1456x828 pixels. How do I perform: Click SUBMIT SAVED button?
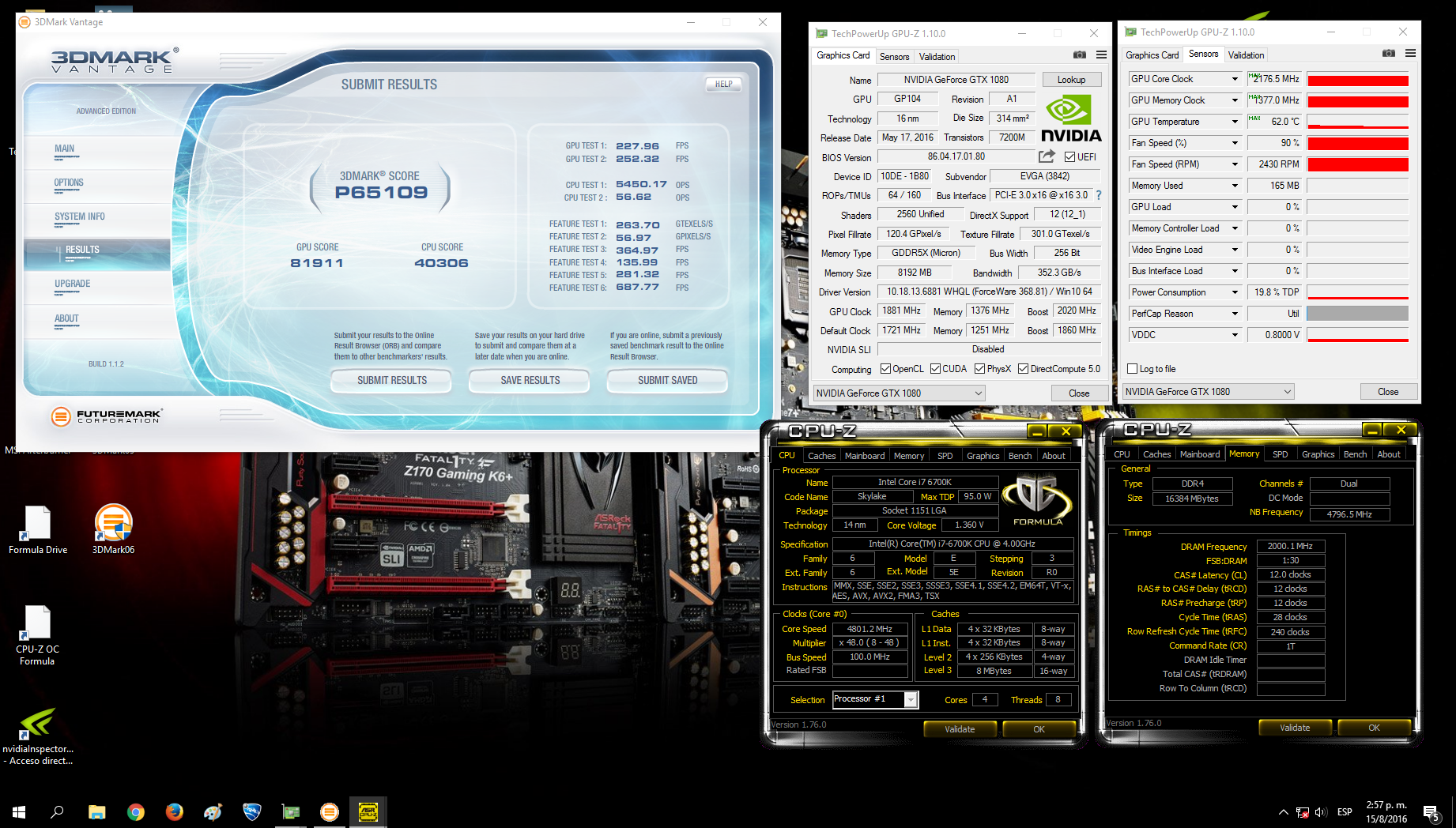click(668, 381)
